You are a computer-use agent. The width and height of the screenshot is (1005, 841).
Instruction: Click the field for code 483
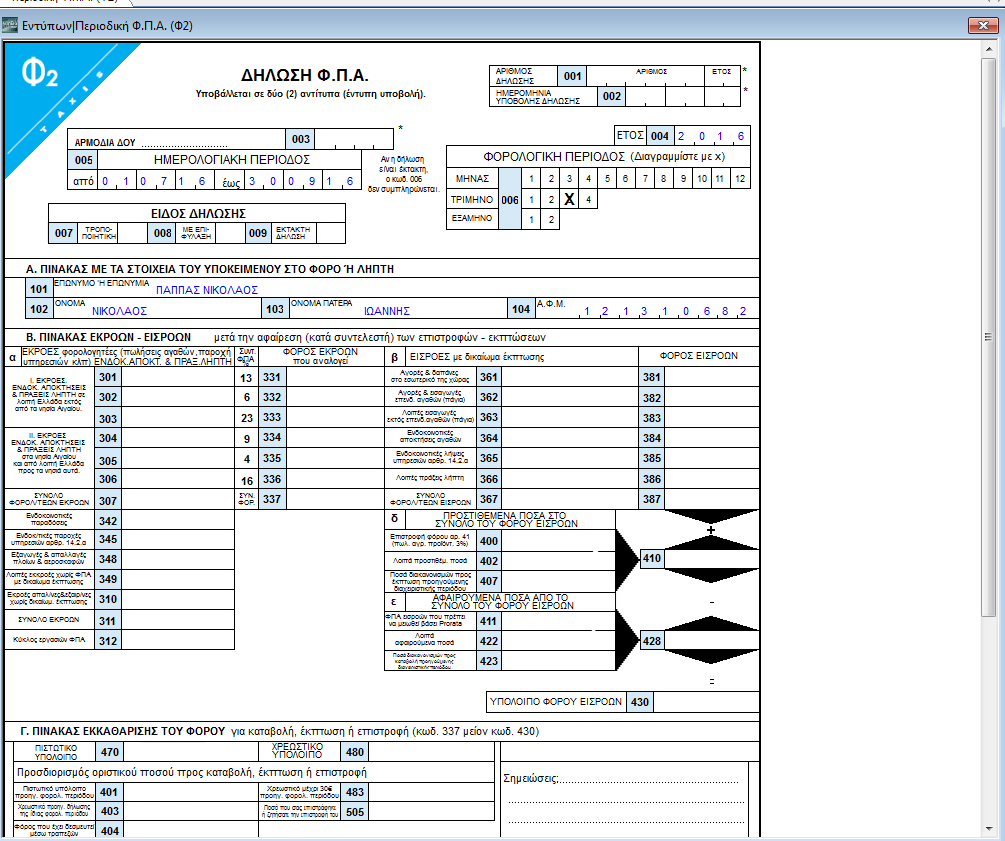(432, 792)
